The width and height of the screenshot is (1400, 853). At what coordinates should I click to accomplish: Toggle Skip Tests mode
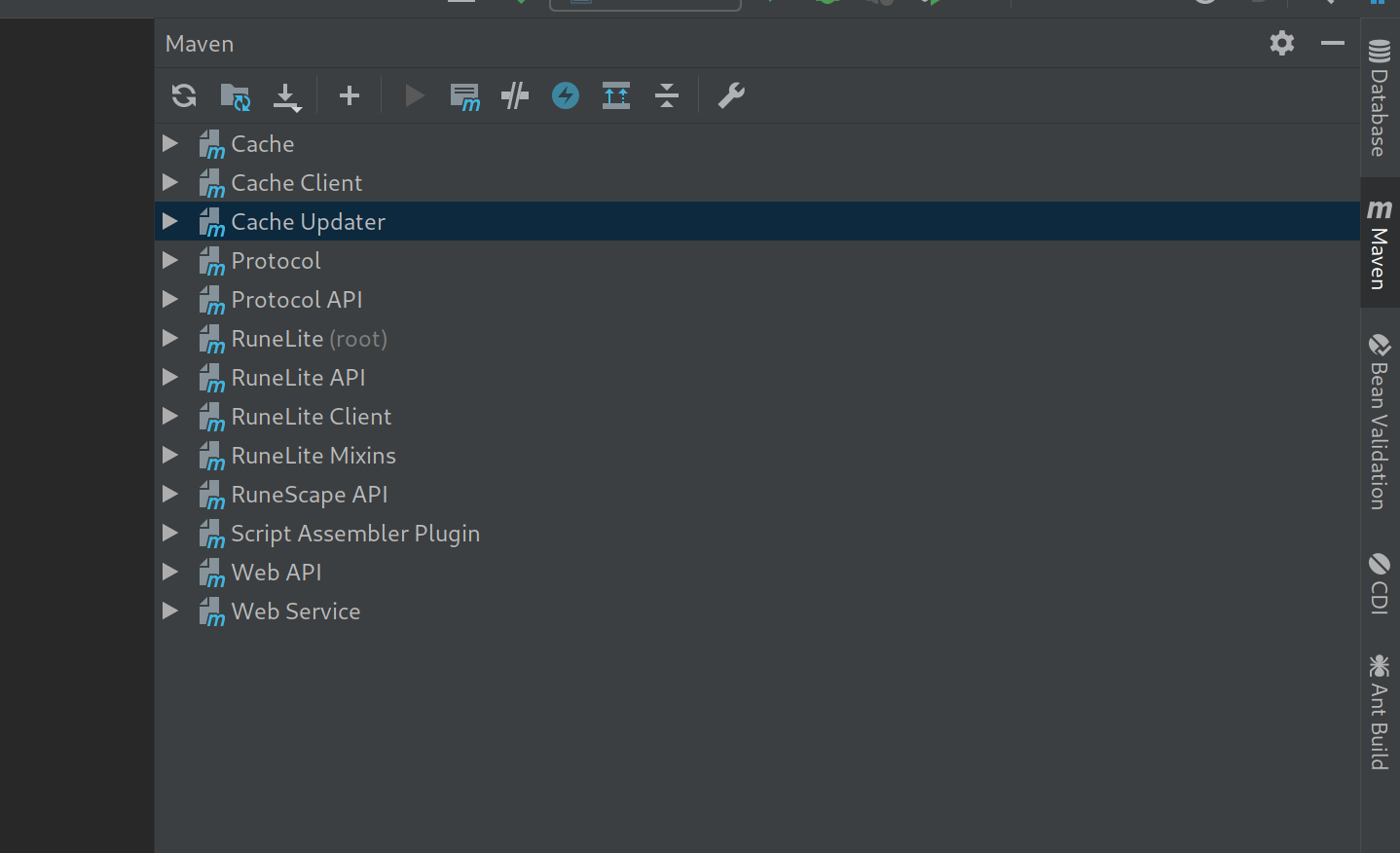(x=514, y=95)
